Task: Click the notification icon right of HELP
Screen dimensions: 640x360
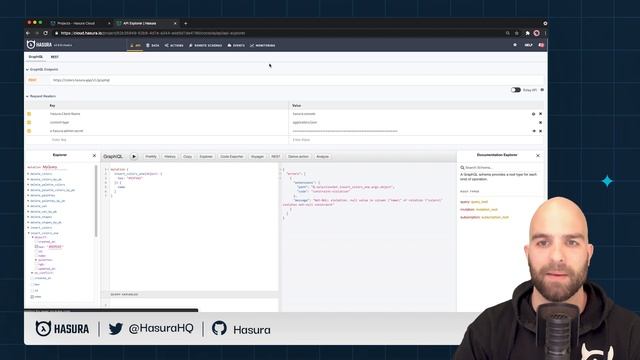Action: point(541,45)
